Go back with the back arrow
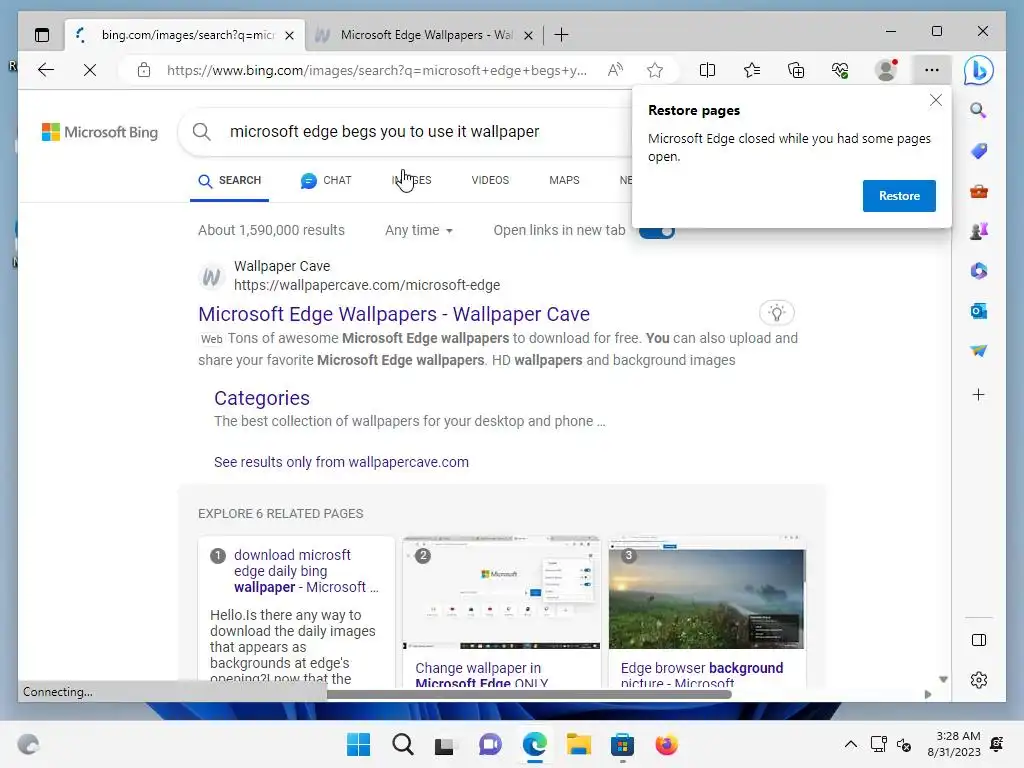1024x768 pixels. (46, 70)
